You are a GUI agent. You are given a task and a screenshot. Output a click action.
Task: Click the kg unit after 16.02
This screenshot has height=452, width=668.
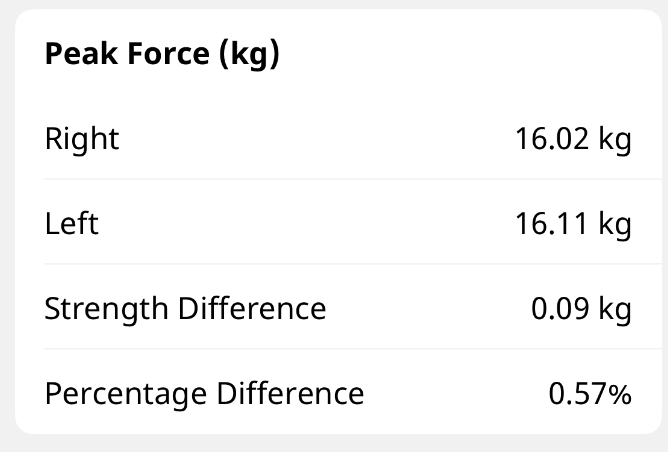[614, 139]
